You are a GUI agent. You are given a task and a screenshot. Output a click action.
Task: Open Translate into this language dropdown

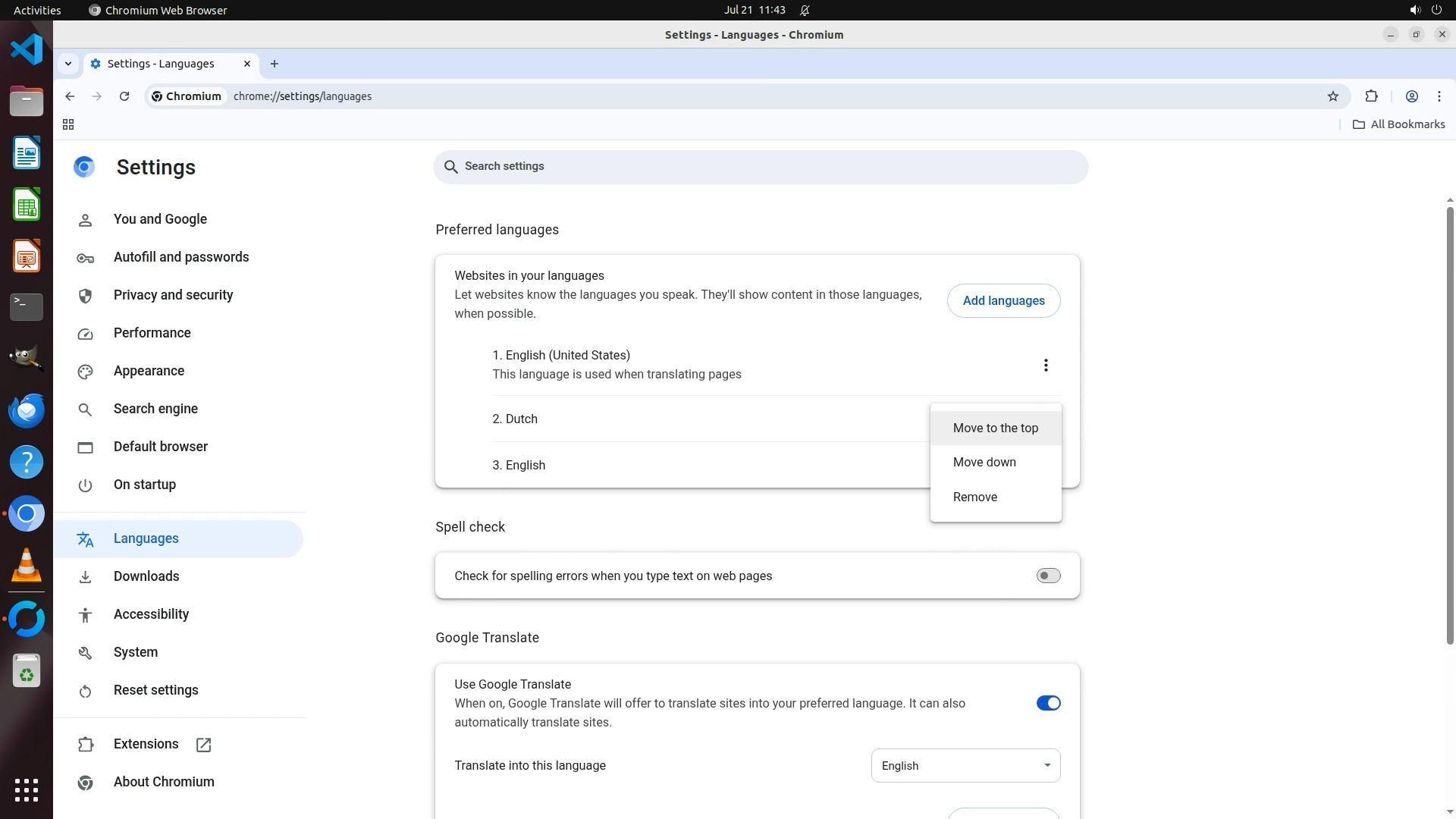pyautogui.click(x=965, y=765)
